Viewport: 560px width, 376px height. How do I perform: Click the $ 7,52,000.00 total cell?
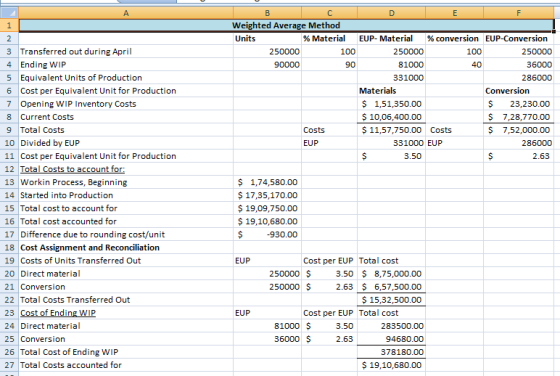pyautogui.click(x=519, y=130)
